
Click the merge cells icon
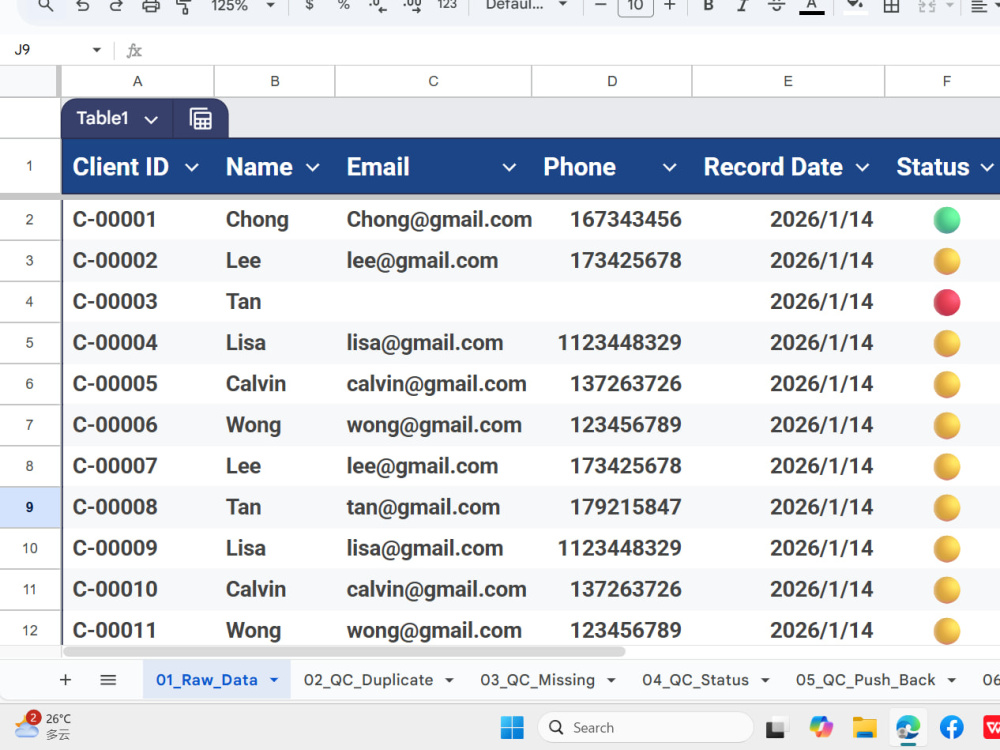pos(927,6)
